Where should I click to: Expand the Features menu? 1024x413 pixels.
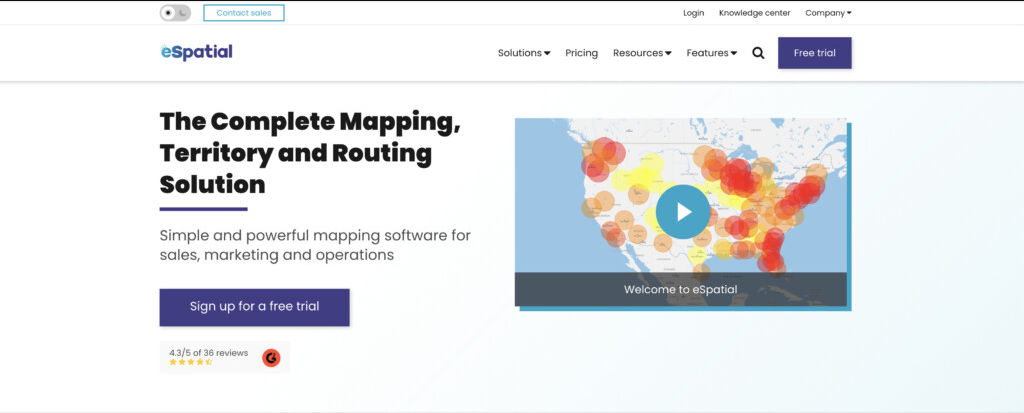tap(712, 53)
